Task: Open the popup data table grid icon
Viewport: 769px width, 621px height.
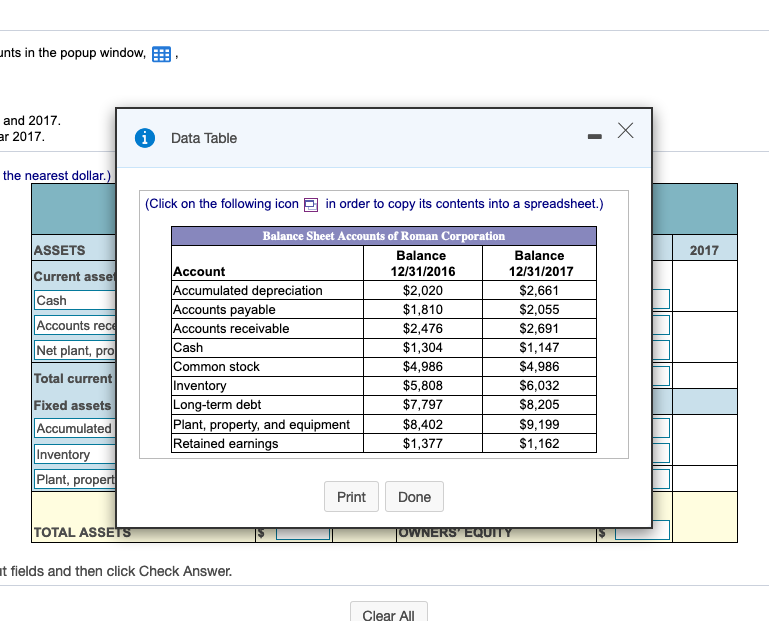Action: point(161,54)
